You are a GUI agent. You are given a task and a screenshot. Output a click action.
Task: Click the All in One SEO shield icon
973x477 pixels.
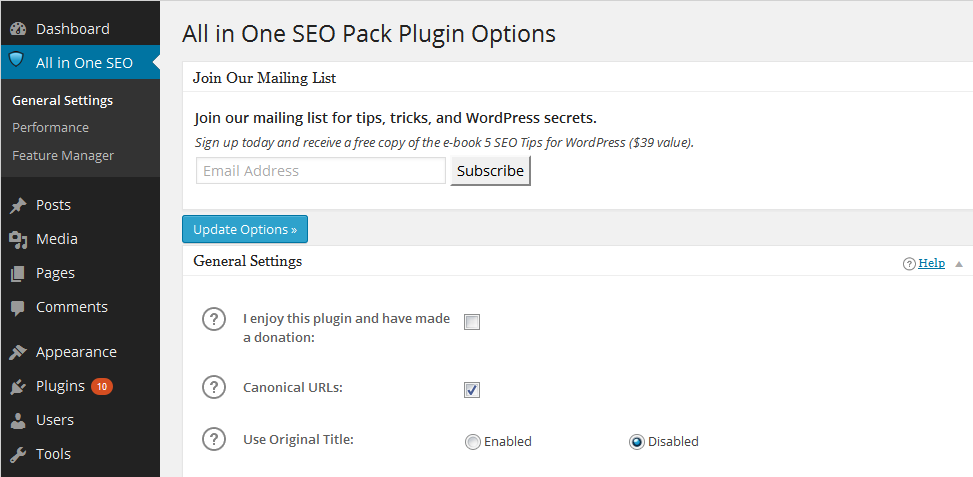[16, 60]
